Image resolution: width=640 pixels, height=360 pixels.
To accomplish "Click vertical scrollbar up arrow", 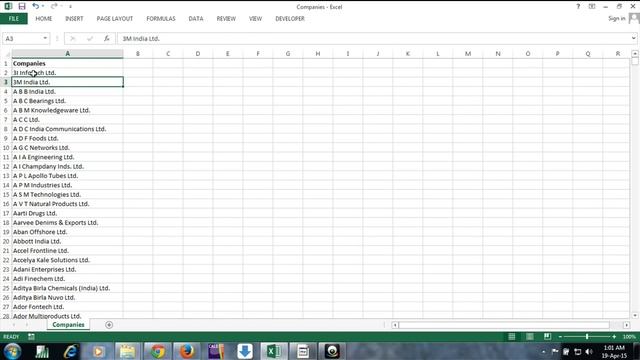I will [x=635, y=53].
